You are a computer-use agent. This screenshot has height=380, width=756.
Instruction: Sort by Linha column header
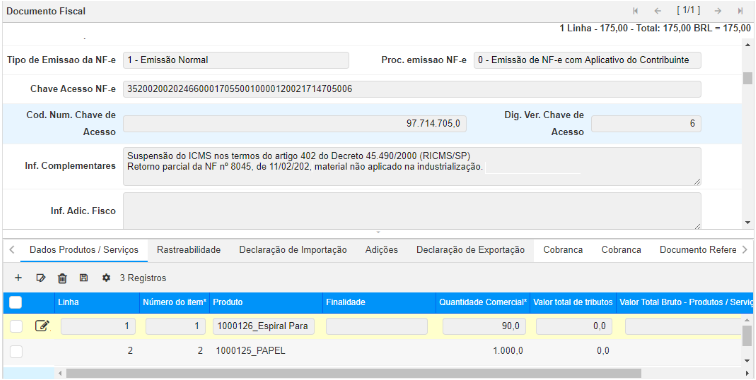[97, 302]
